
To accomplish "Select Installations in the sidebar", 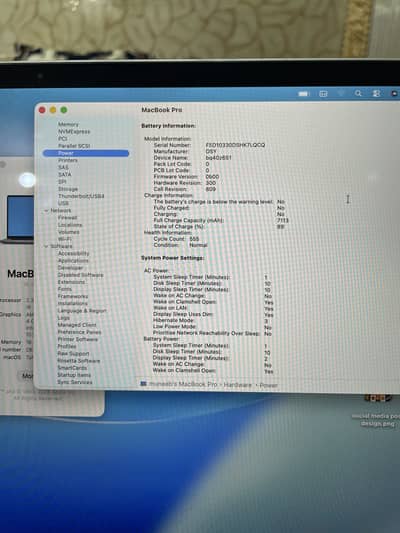I will pyautogui.click(x=72, y=304).
